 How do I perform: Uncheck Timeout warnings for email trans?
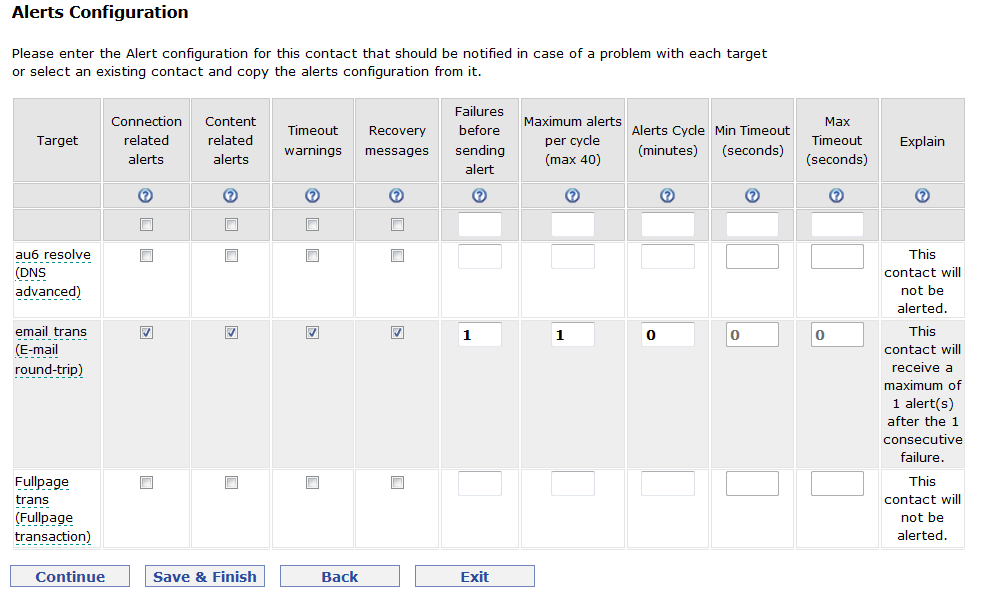click(312, 332)
